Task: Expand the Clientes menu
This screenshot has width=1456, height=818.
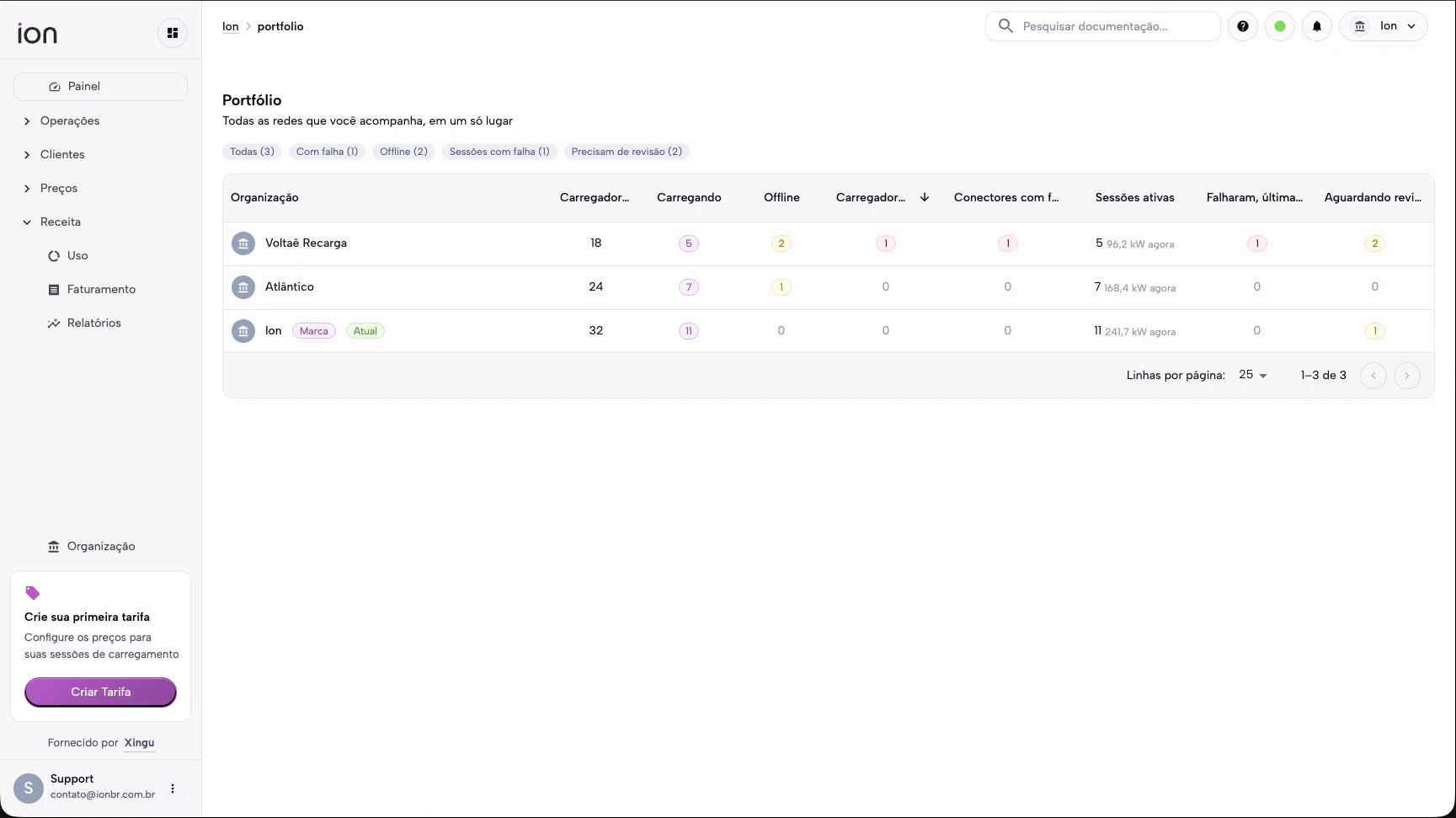Action: [x=100, y=154]
